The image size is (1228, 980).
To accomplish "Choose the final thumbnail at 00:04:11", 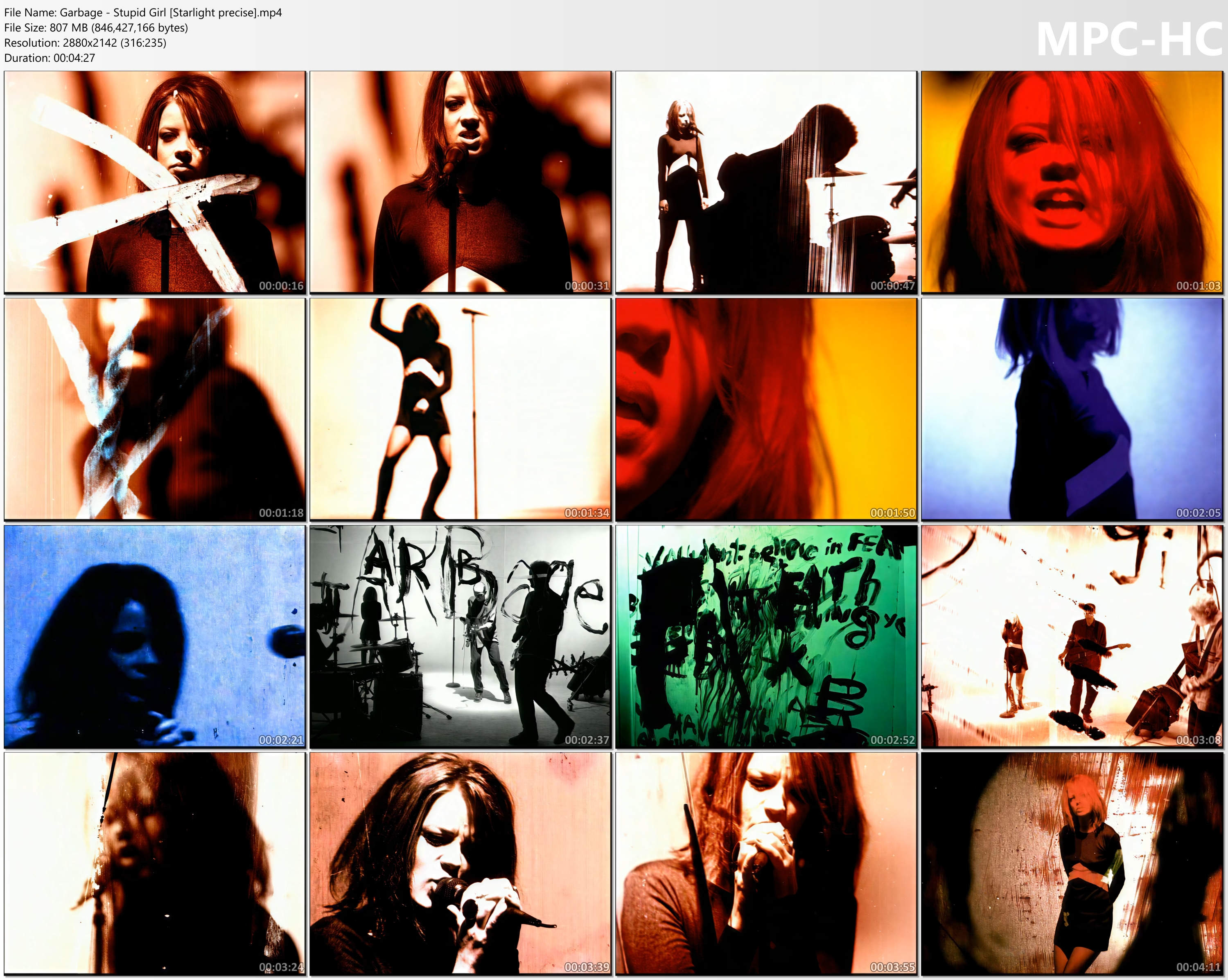I will click(1072, 863).
